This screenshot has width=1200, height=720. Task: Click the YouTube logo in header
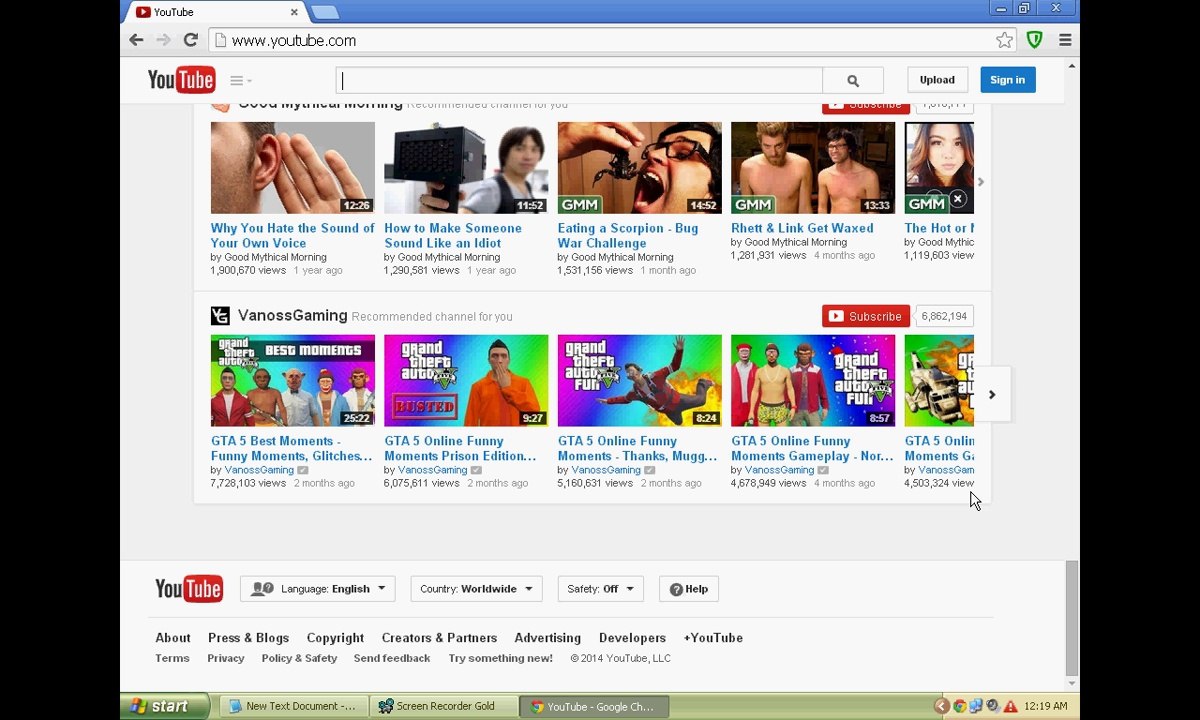(181, 80)
